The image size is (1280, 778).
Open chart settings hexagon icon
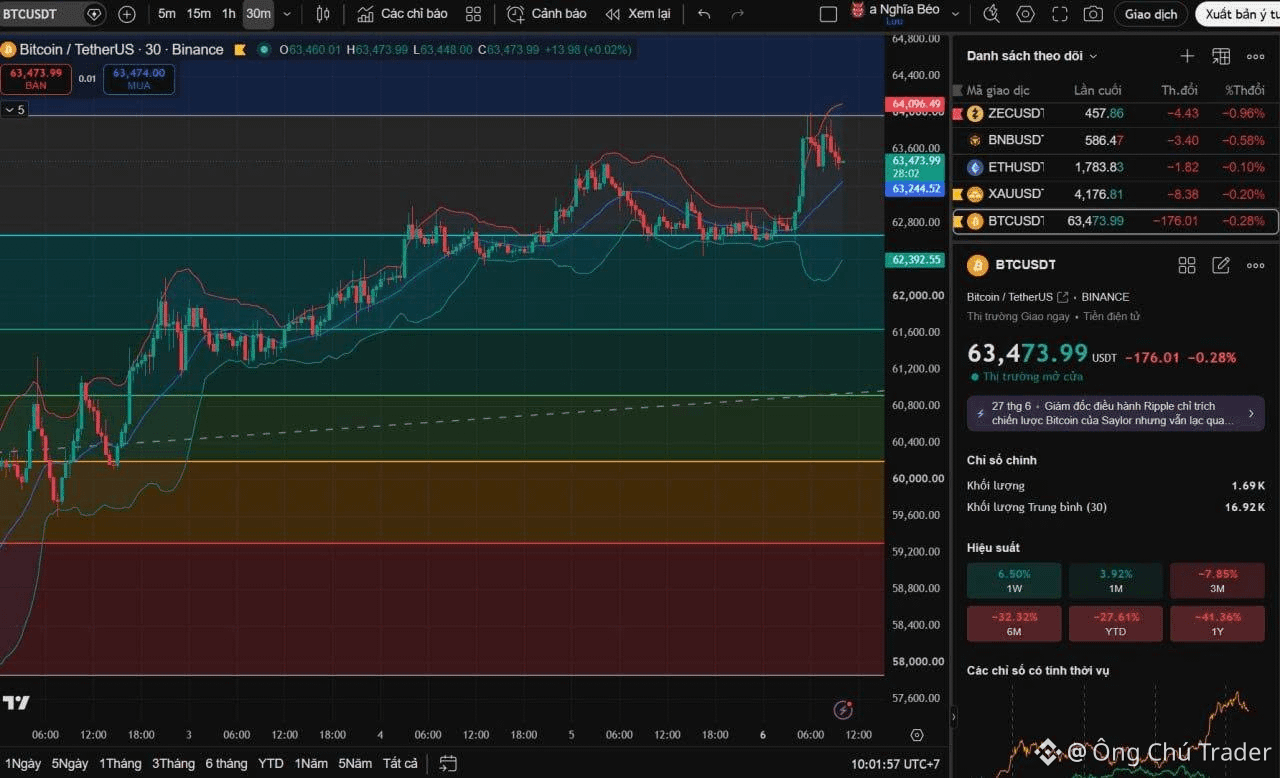[x=1025, y=14]
